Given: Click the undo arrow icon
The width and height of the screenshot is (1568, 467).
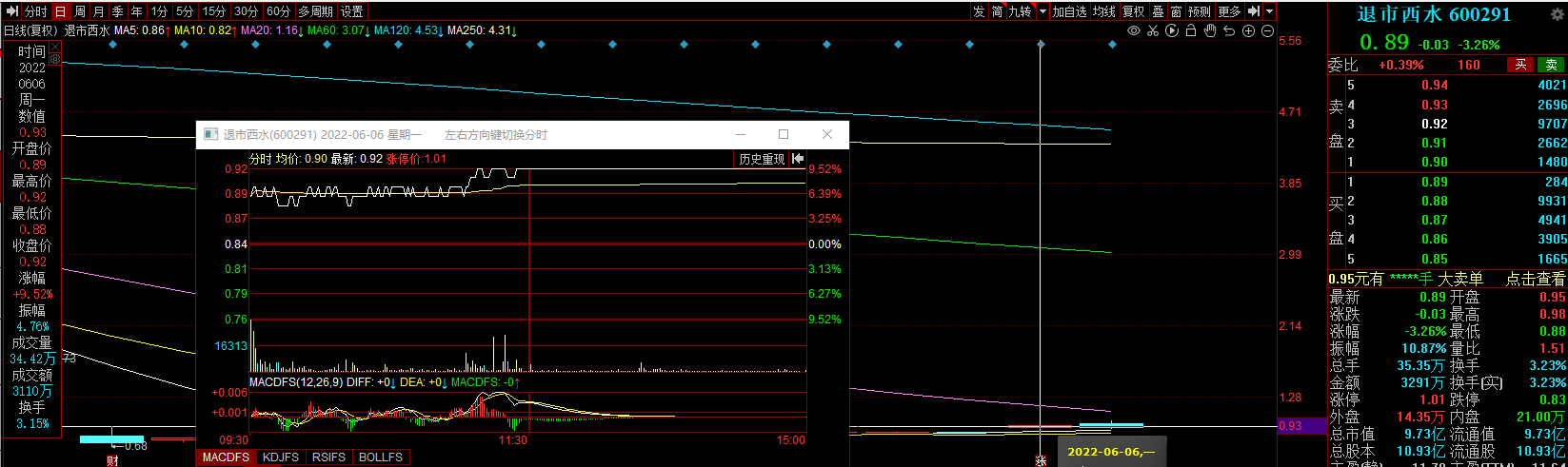Looking at the screenshot, I should click(1229, 31).
